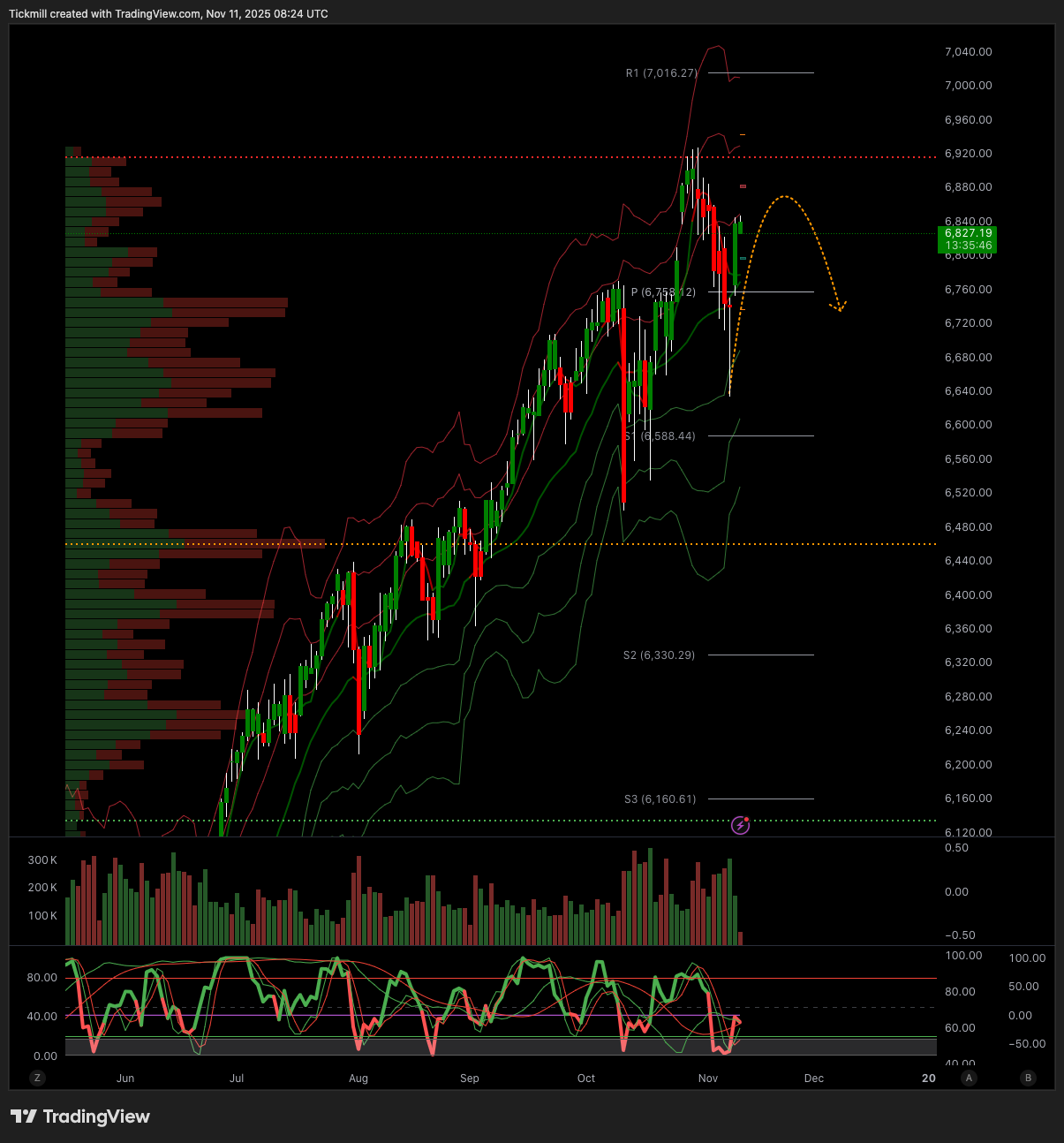
Task: Click the Aug label on time axis
Action: click(358, 1079)
